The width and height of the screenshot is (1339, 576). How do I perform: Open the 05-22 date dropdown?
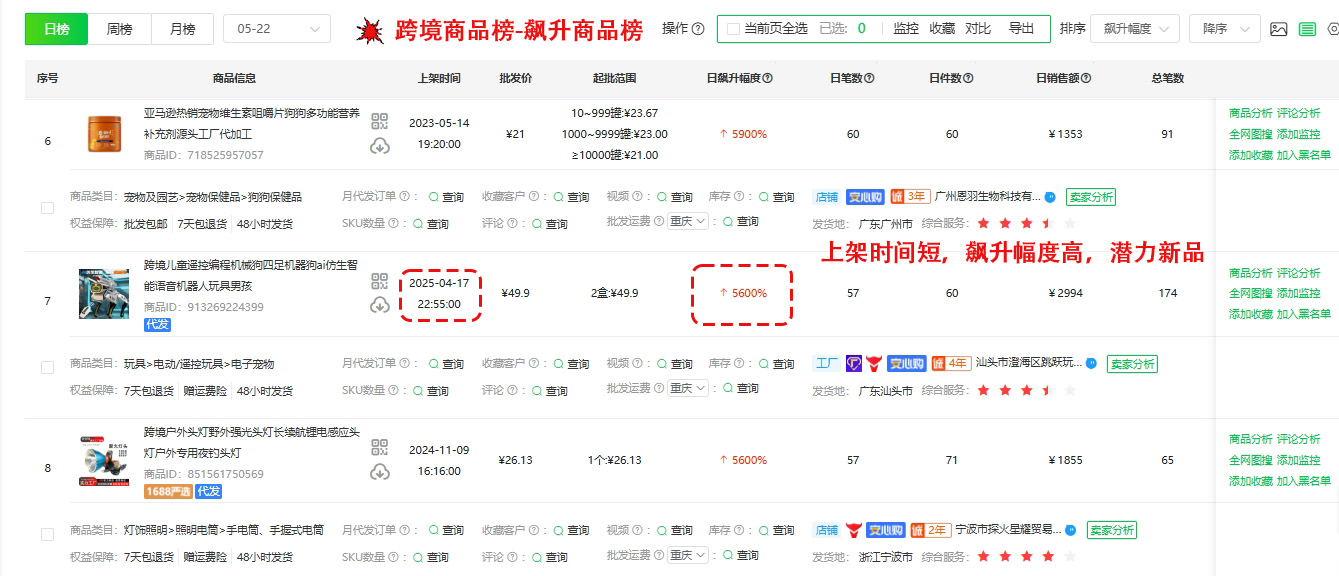pos(277,29)
